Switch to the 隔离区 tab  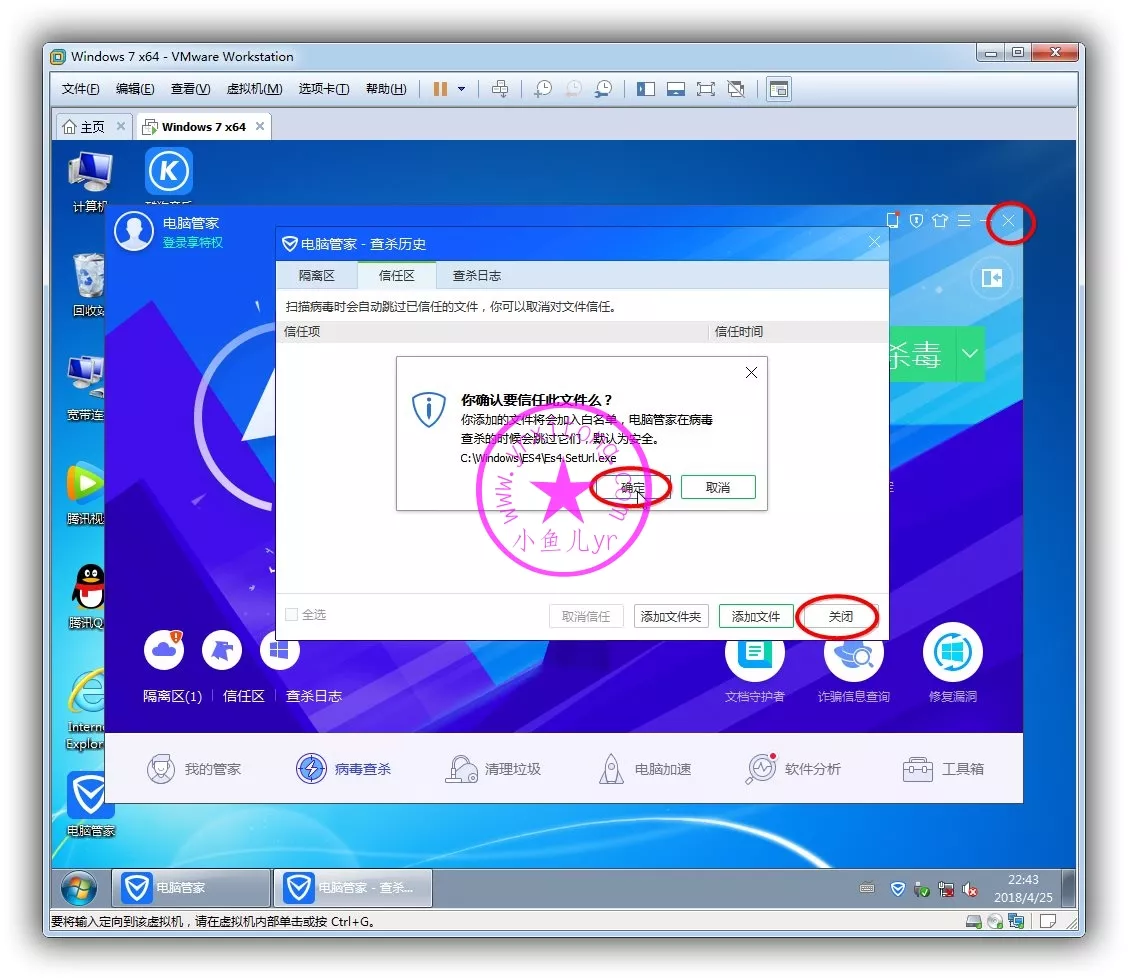coord(316,276)
